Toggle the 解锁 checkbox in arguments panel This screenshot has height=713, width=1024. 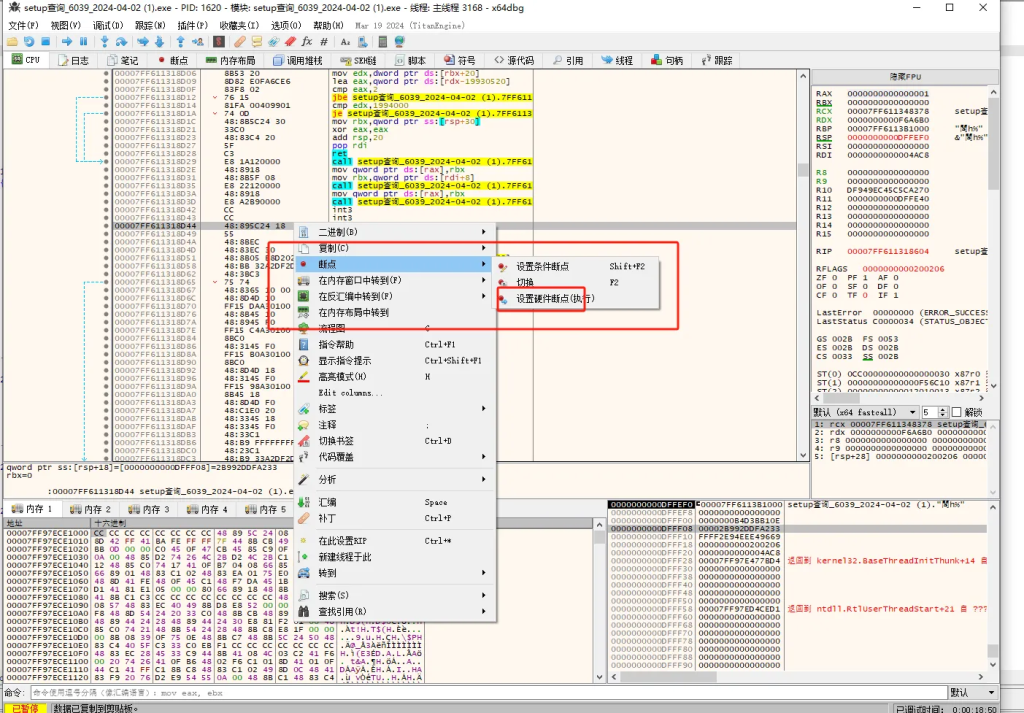click(x=957, y=412)
